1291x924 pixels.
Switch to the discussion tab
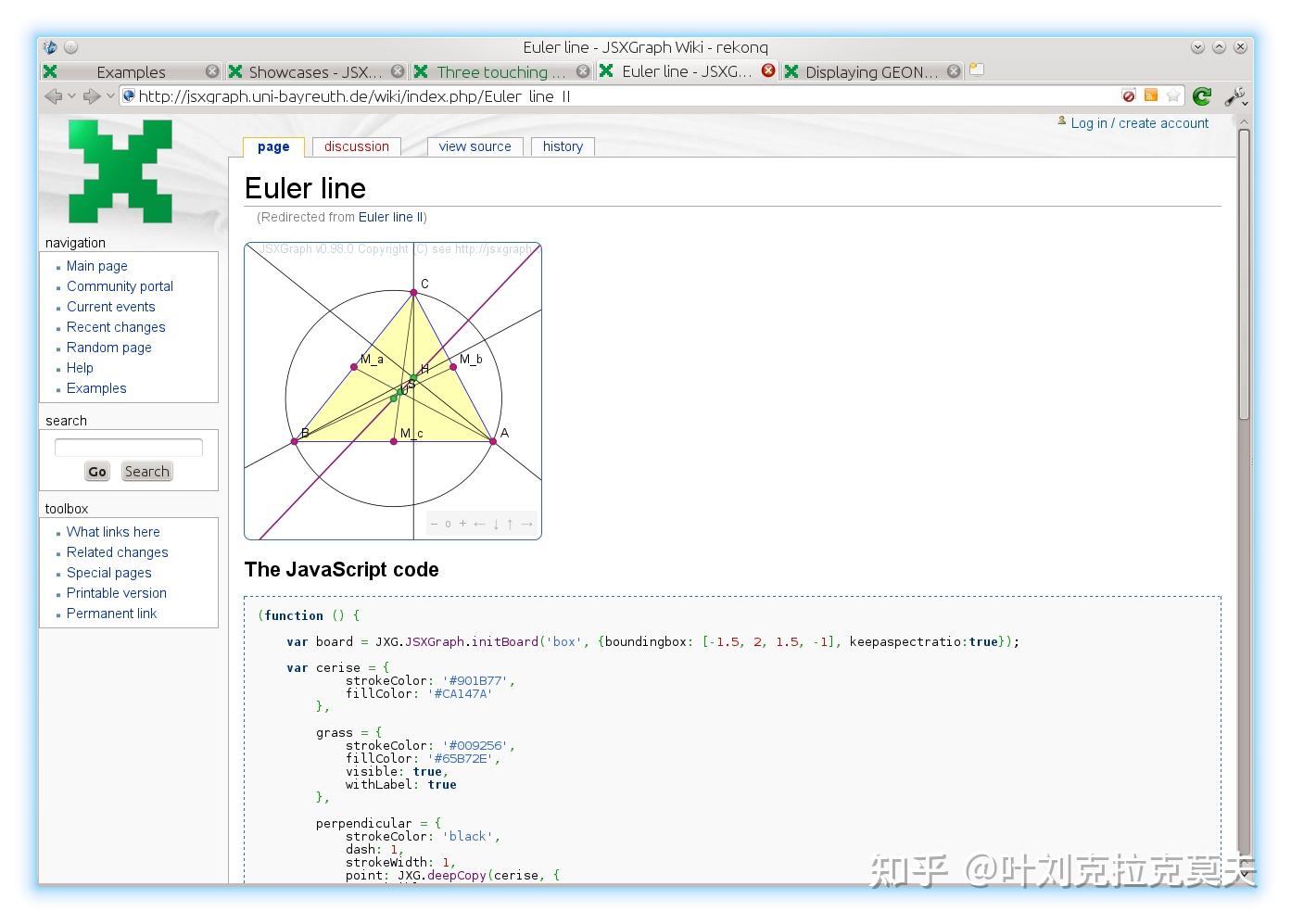coord(356,146)
